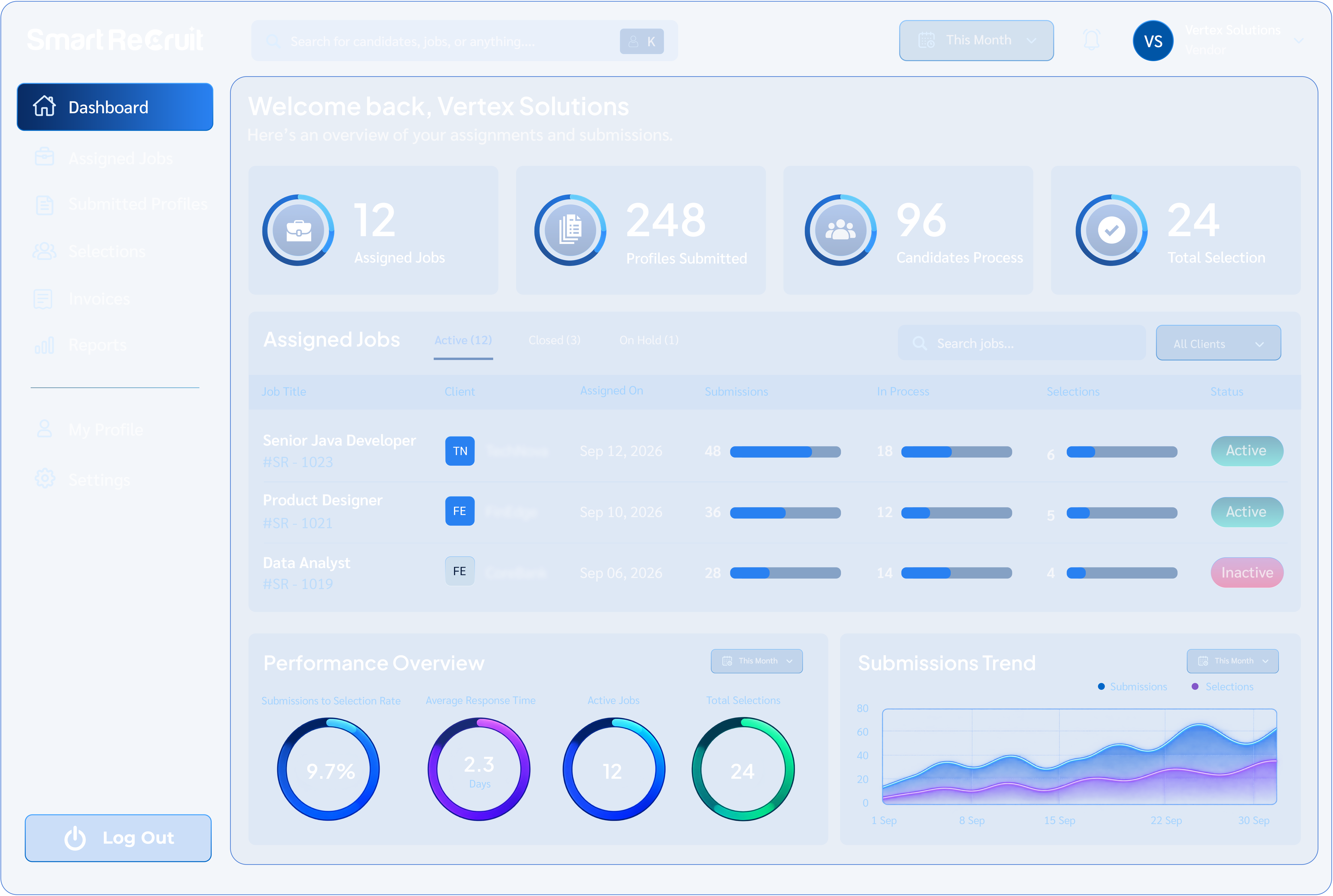
Task: Expand the Vertex Solutions account chevron
Action: 1299,41
